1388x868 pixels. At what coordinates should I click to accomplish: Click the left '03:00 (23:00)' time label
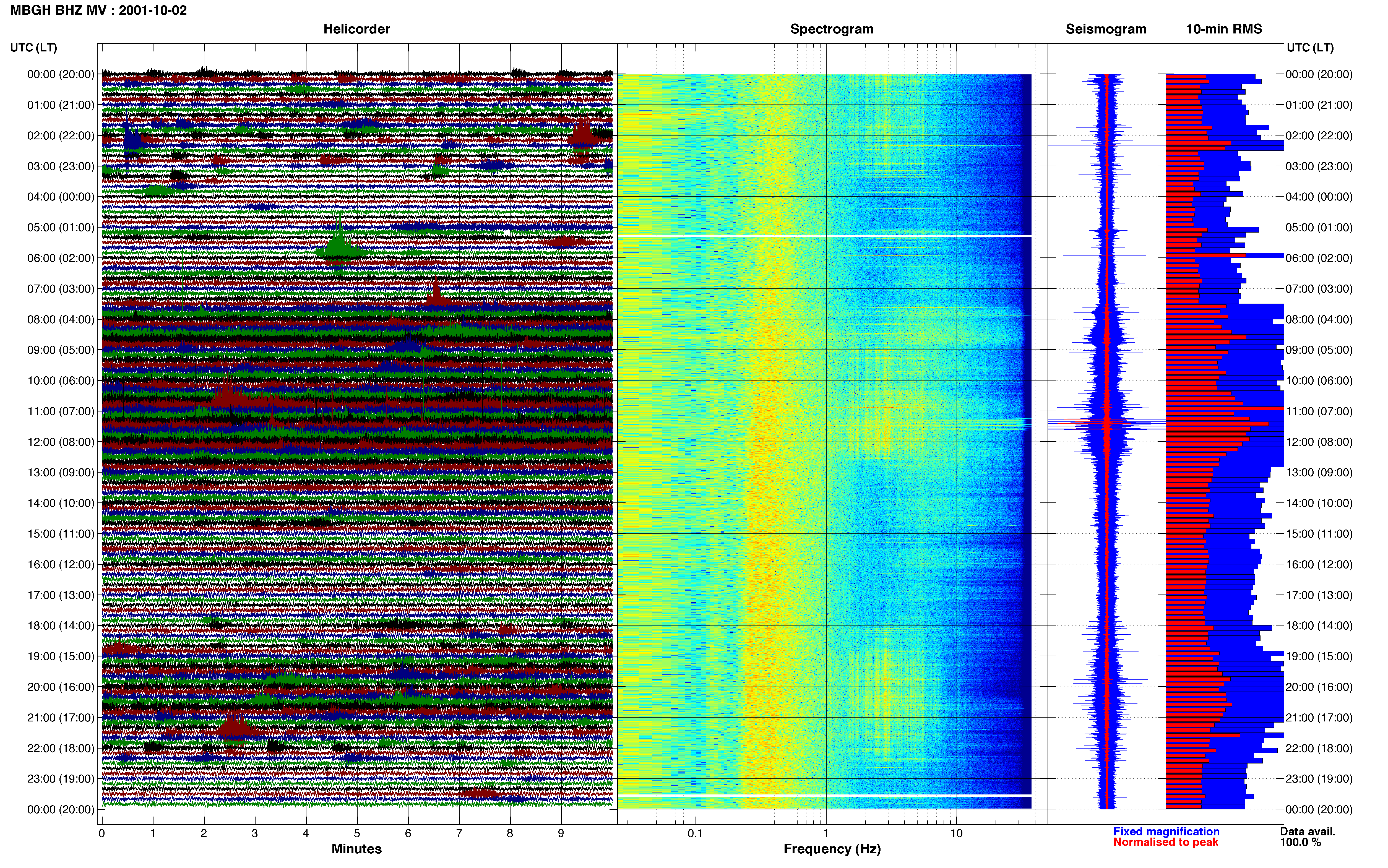(60, 166)
